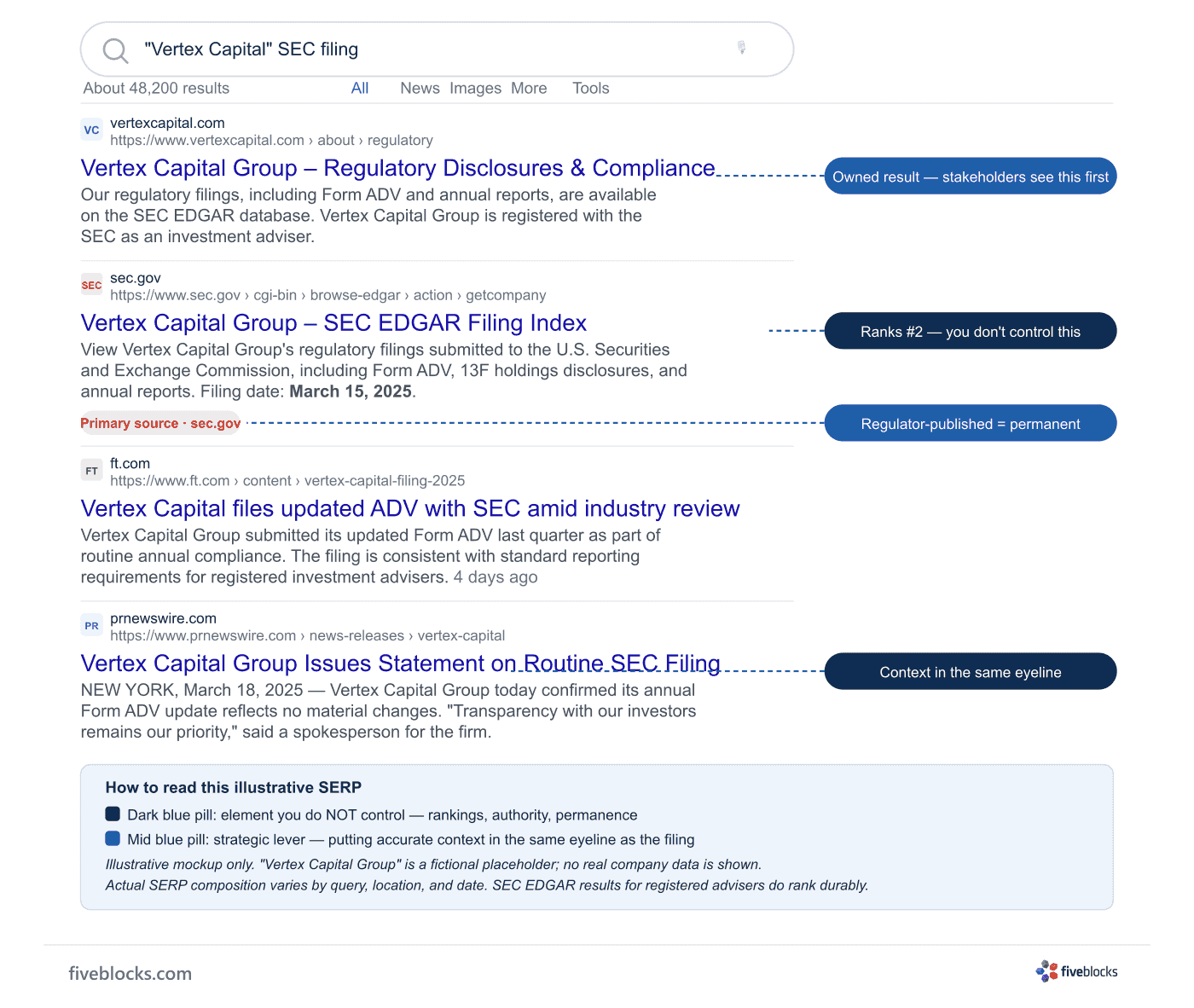The height and width of the screenshot is (1008, 1194).
Task: Click the 'Ranks #2' dark pill
Action: click(971, 332)
